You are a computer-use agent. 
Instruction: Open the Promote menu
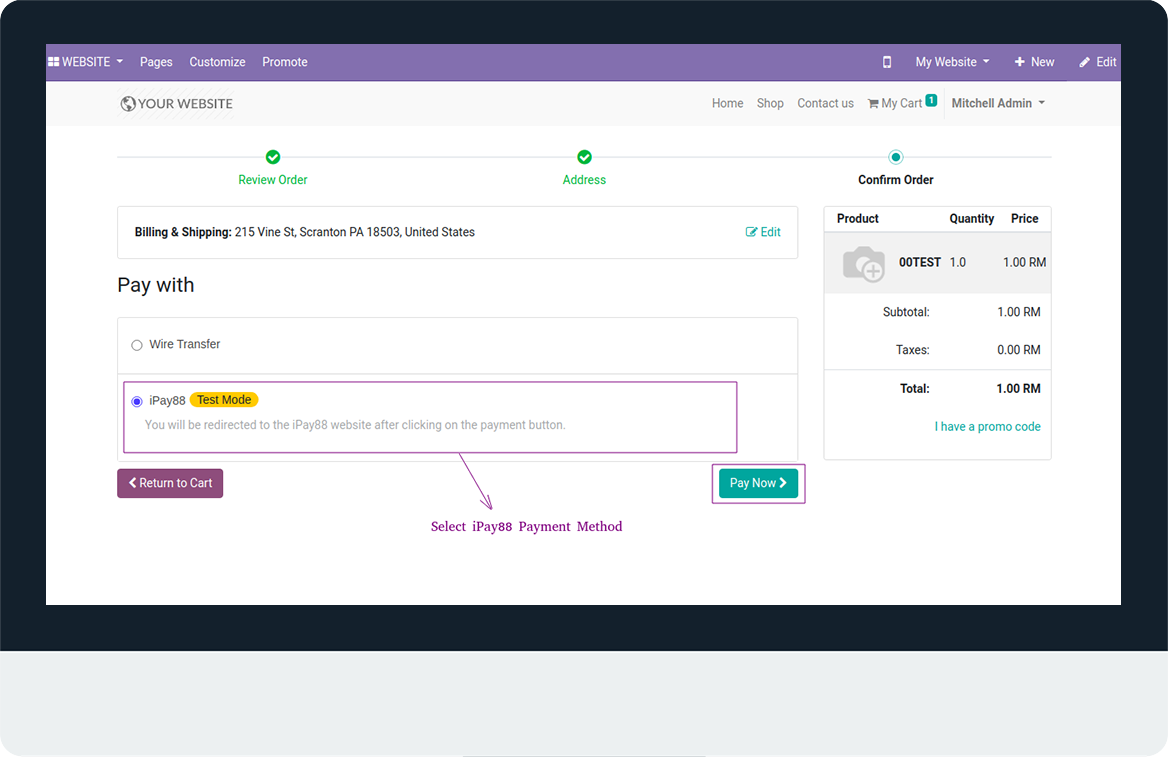285,62
